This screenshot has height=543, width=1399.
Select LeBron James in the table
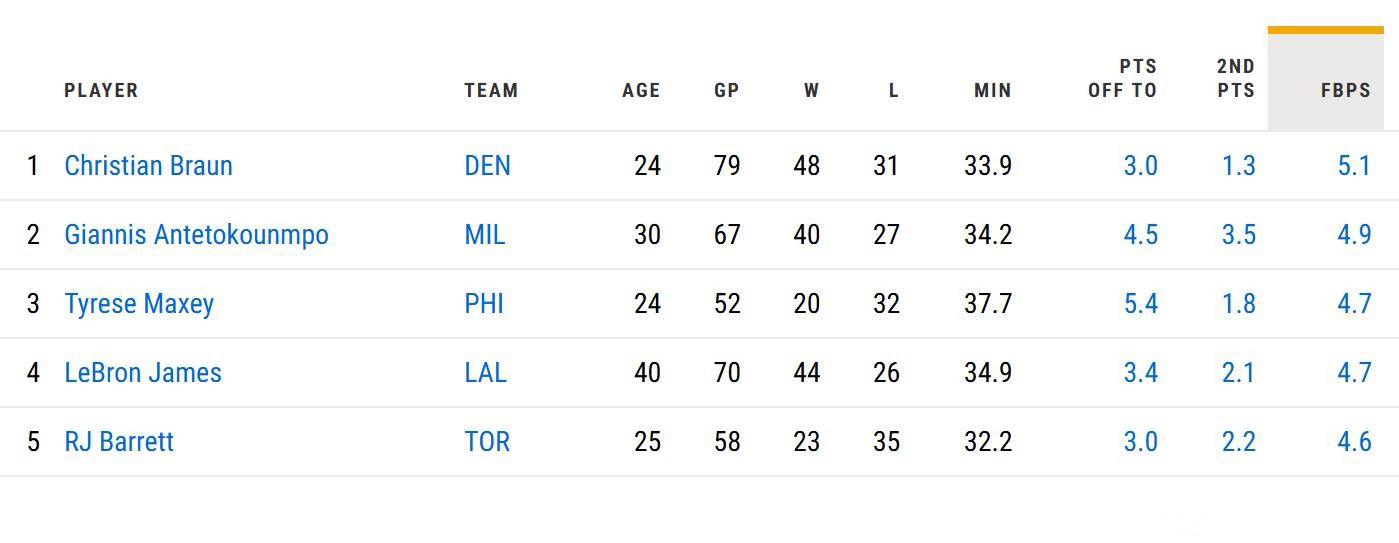point(143,373)
